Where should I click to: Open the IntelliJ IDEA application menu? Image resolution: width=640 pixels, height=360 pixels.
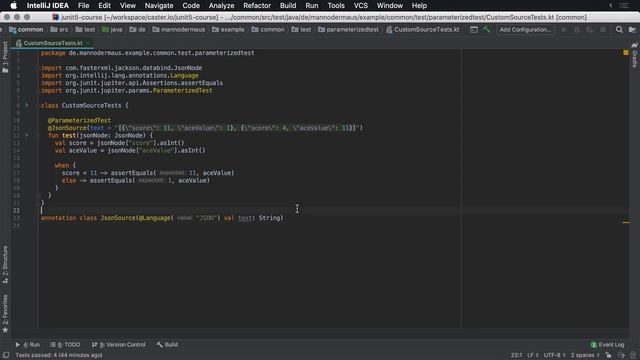[x=47, y=5]
